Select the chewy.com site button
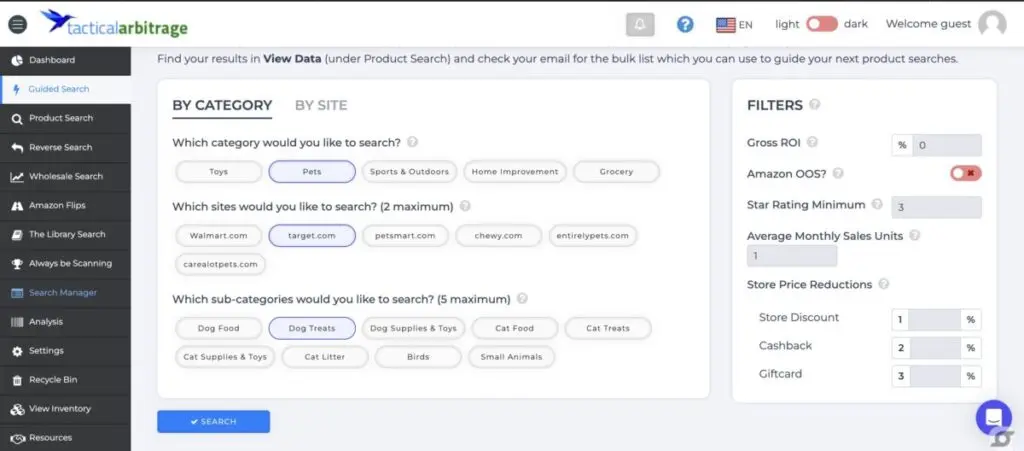1024x451 pixels. pyautogui.click(x=498, y=236)
